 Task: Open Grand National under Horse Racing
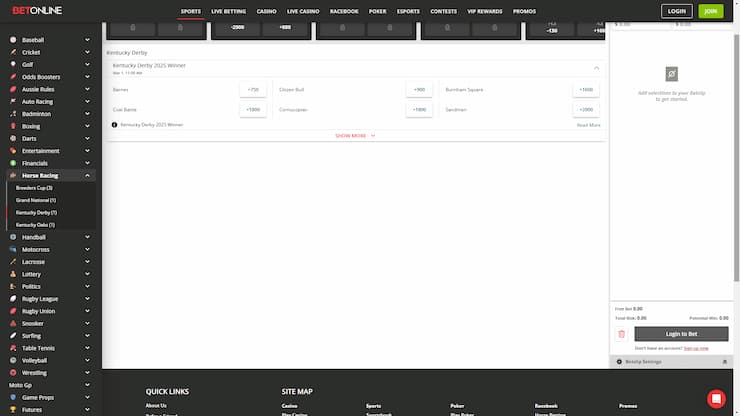[36, 200]
